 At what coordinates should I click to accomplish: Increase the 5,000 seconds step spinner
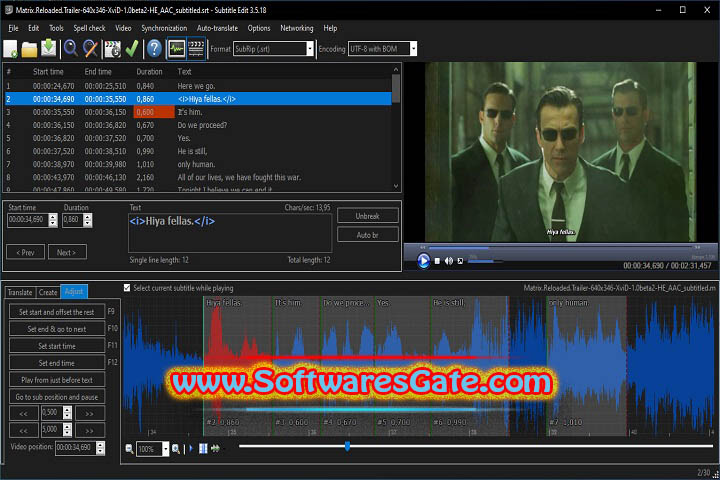point(67,426)
